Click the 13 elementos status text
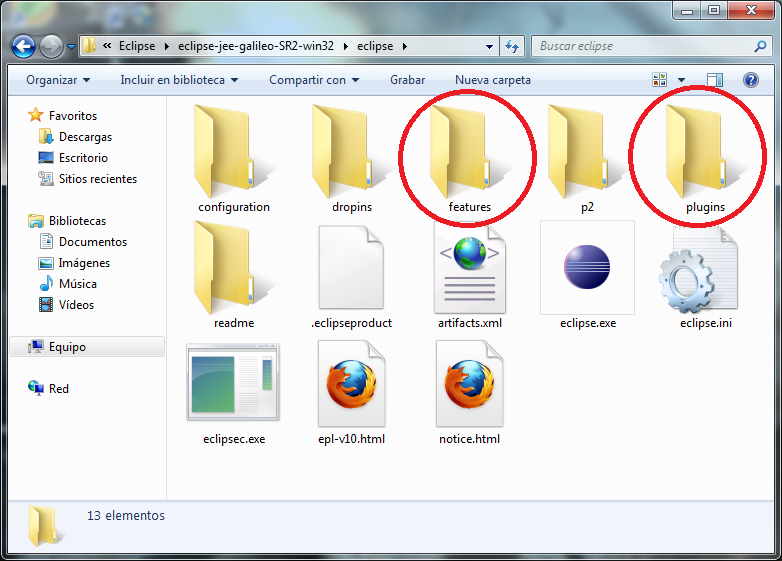Image resolution: width=782 pixels, height=561 pixels. [x=126, y=516]
